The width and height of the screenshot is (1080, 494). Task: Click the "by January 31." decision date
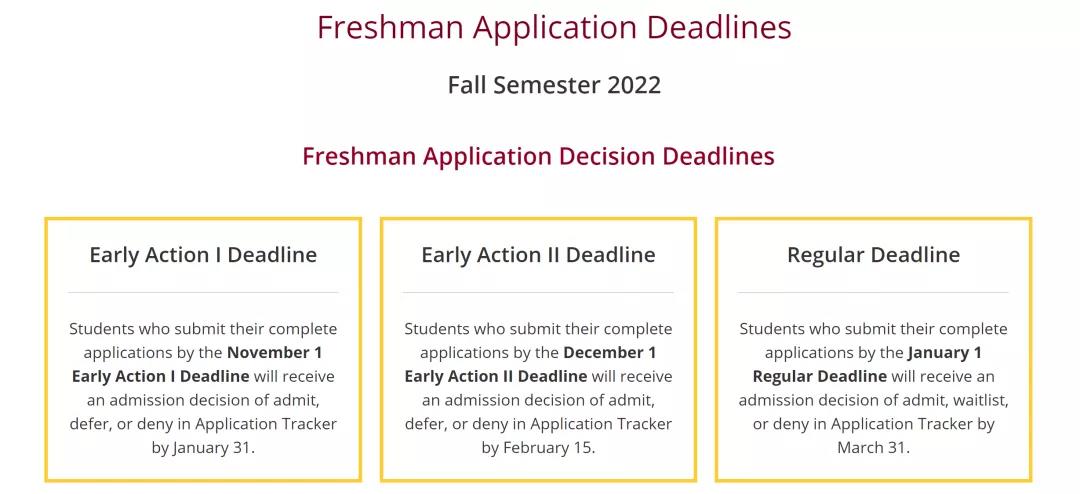pos(203,448)
